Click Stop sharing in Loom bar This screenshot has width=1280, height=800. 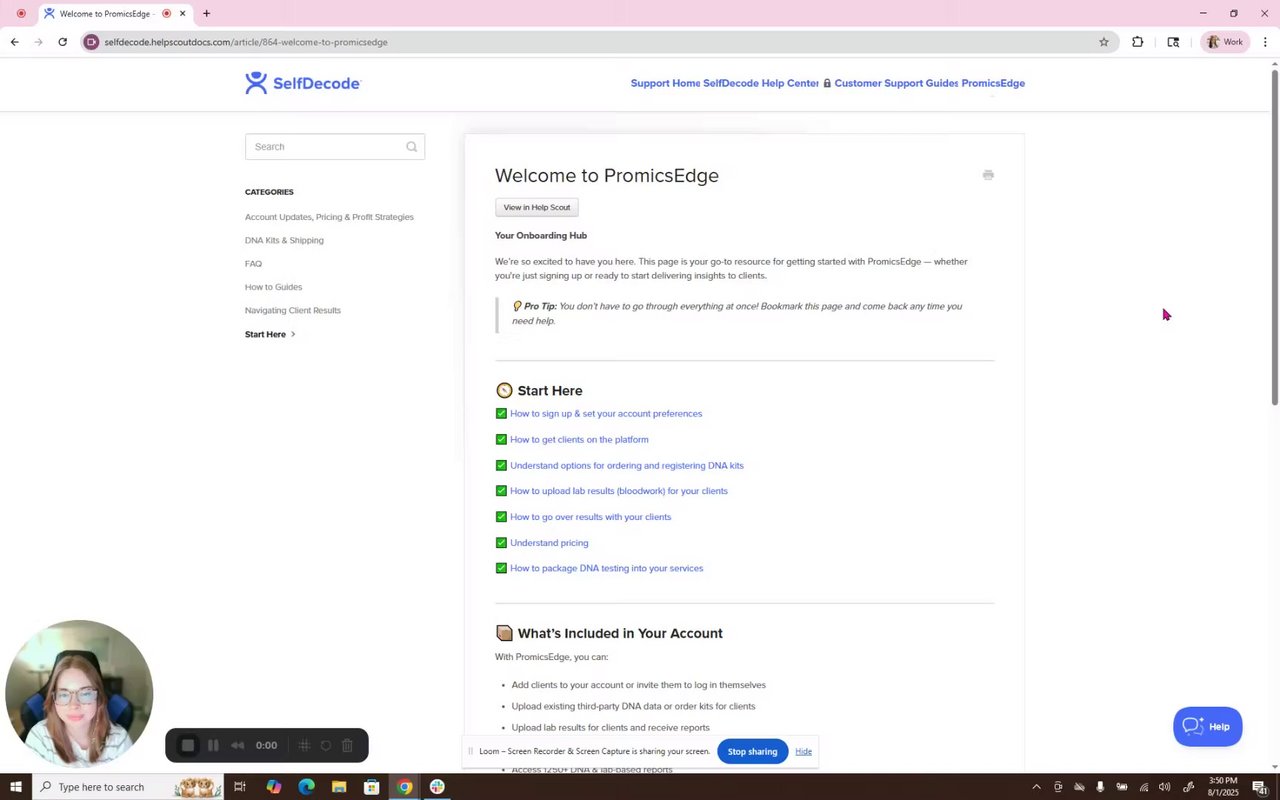[x=752, y=751]
